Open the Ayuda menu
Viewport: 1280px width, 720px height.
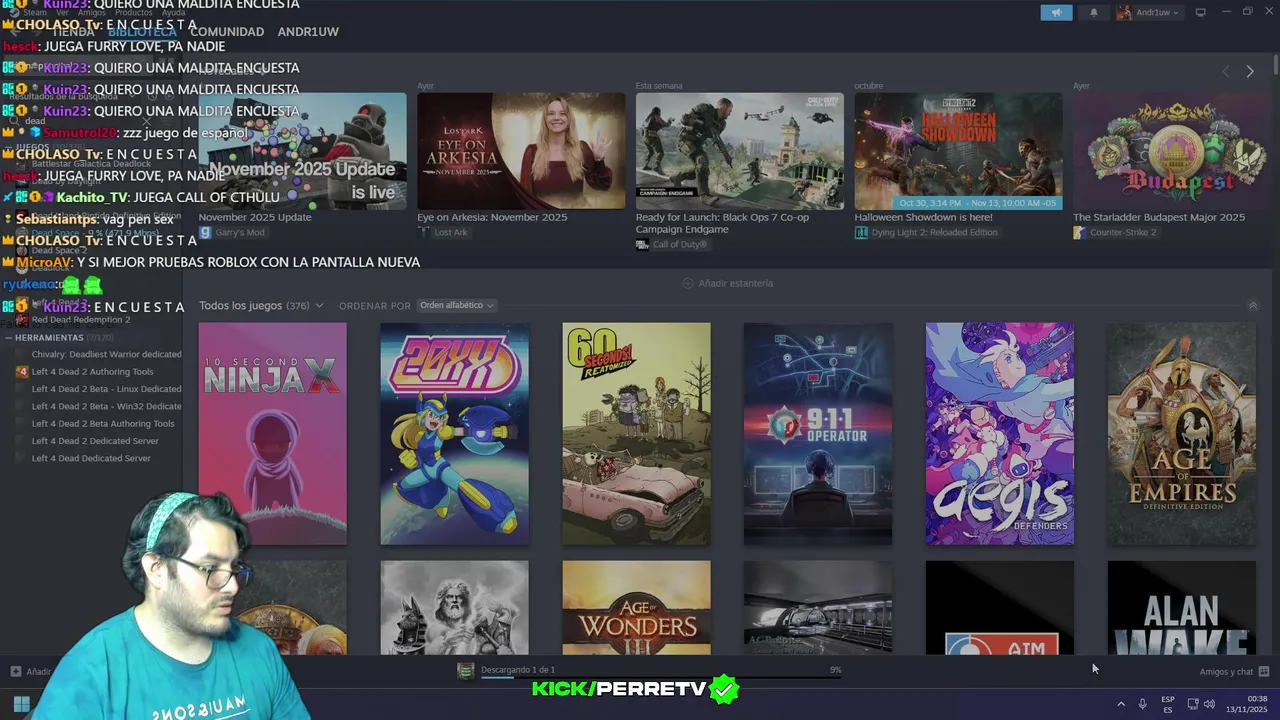coord(174,12)
